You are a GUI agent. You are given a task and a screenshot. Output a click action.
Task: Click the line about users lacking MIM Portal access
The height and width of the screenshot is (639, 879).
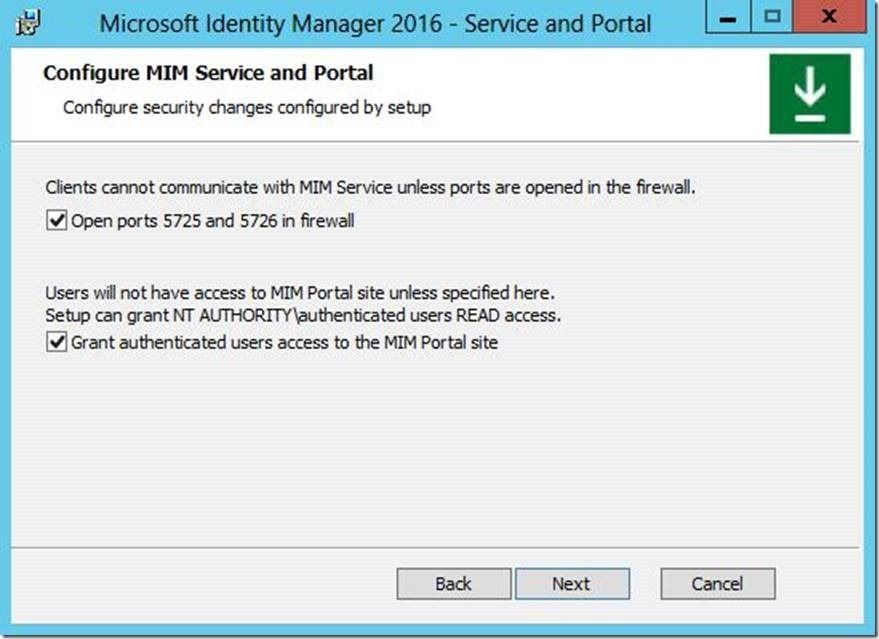pos(300,293)
